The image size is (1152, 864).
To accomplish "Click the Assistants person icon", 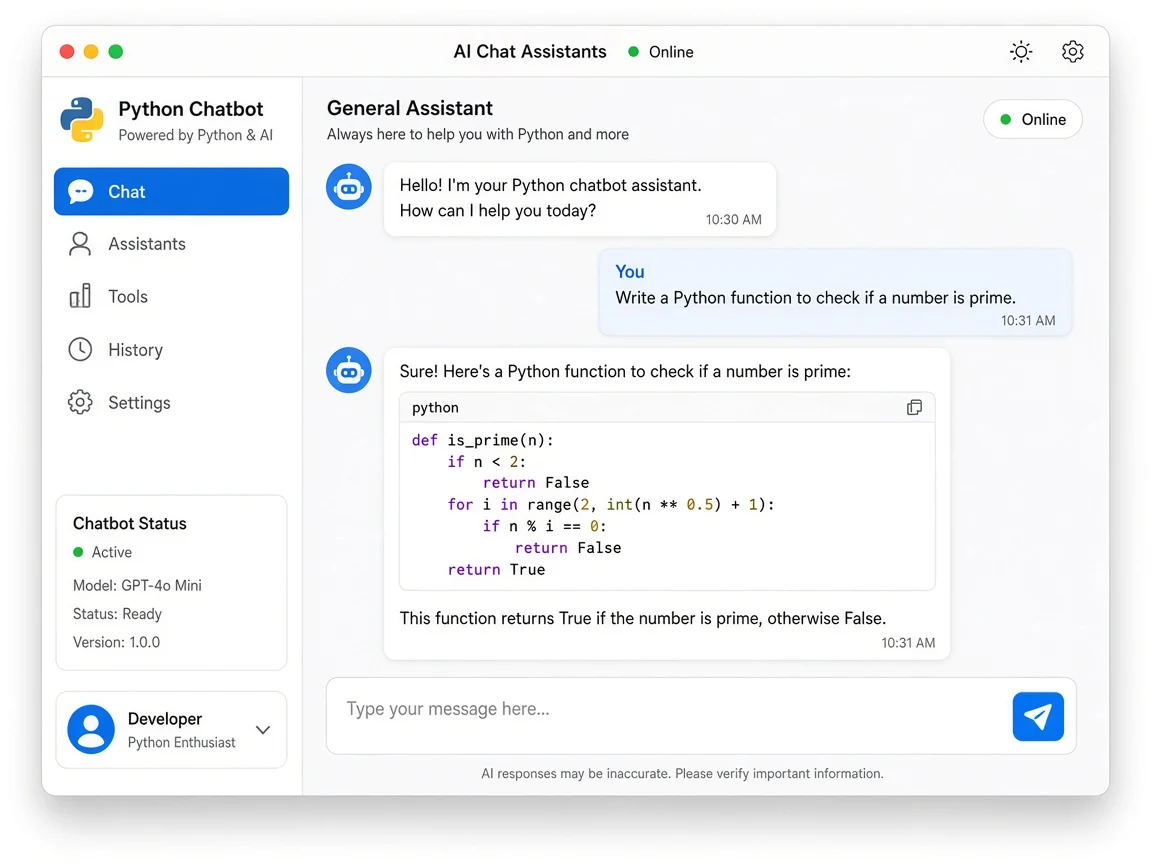I will coord(80,244).
